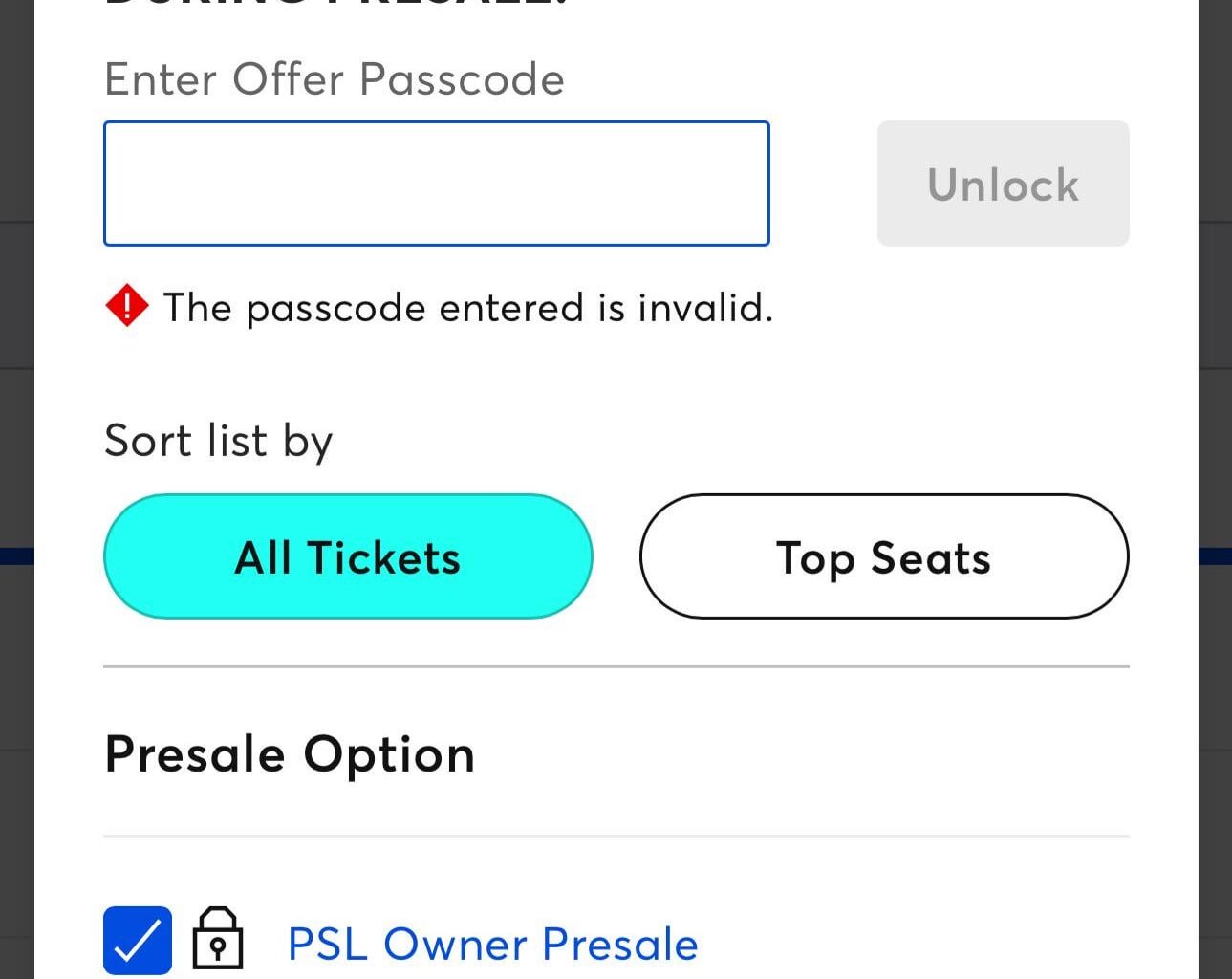The image size is (1232, 979).
Task: Click the Presale Option heading
Action: (290, 753)
